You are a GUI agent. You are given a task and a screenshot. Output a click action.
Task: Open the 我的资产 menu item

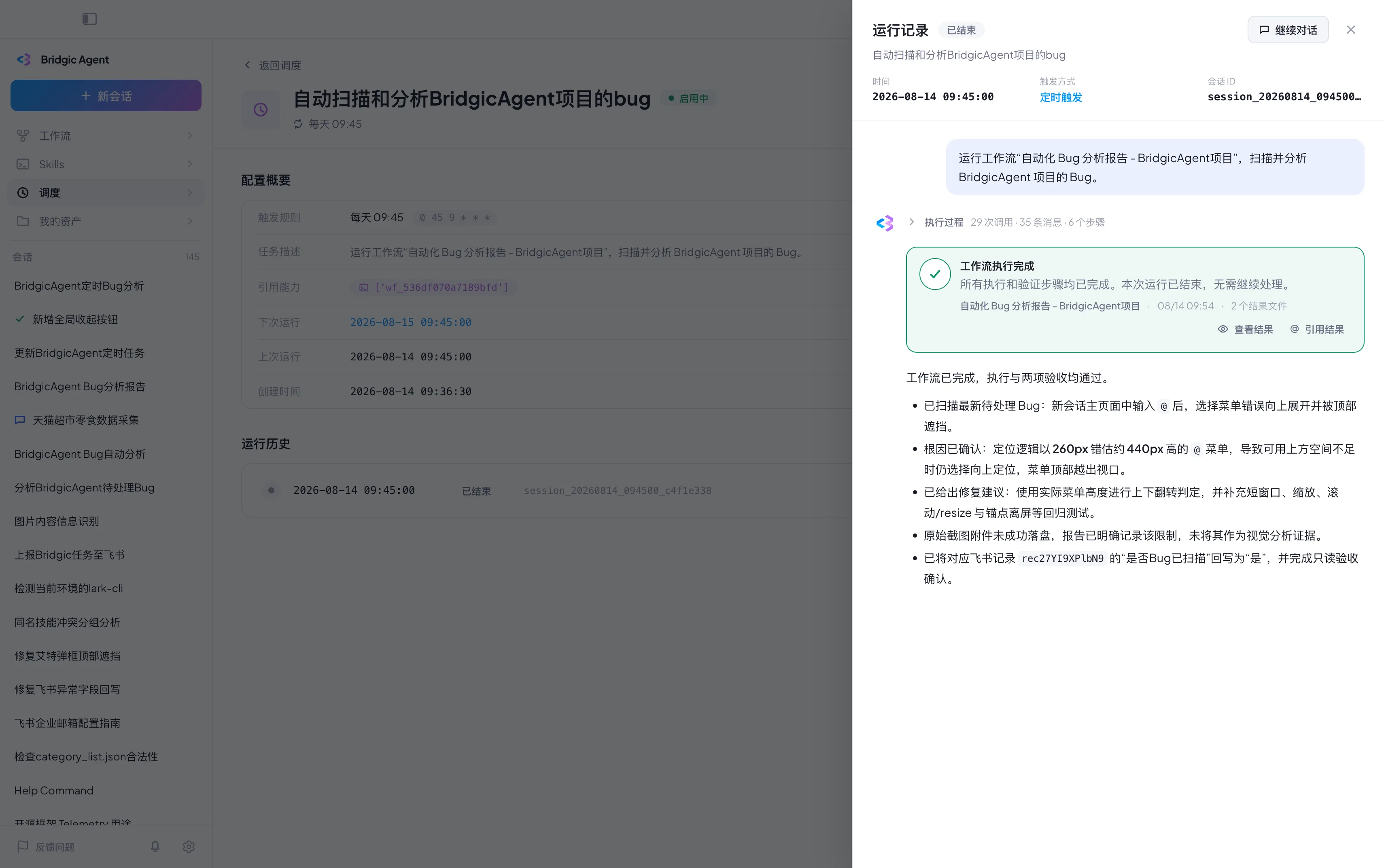click(106, 221)
